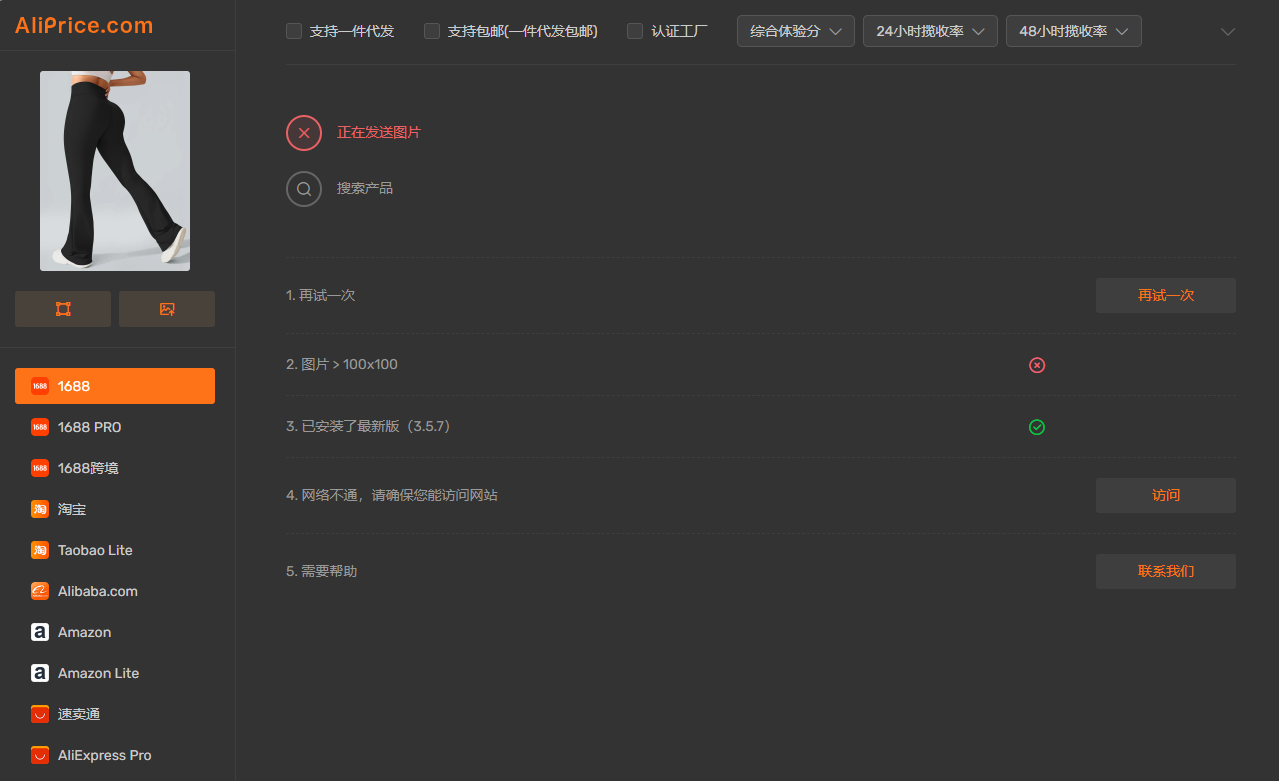
Task: Click the Taobao Lite logo icon
Action: 40,550
